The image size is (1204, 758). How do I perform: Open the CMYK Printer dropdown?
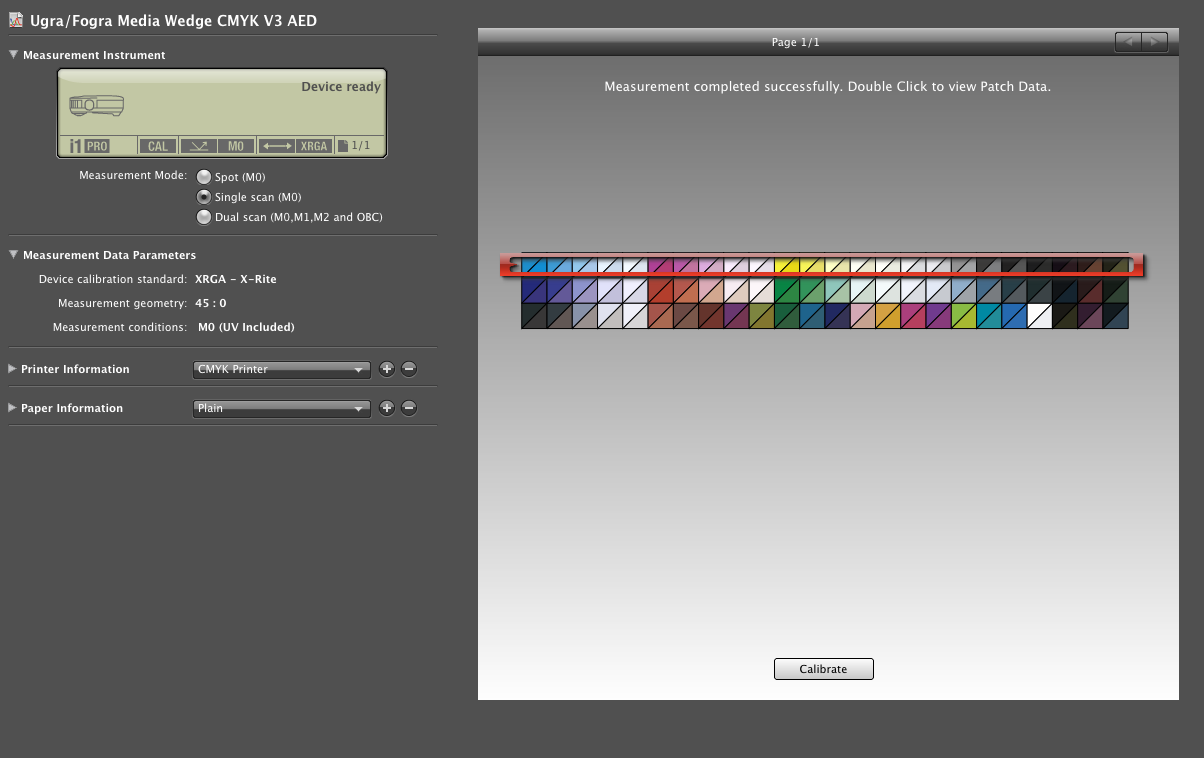coord(281,369)
